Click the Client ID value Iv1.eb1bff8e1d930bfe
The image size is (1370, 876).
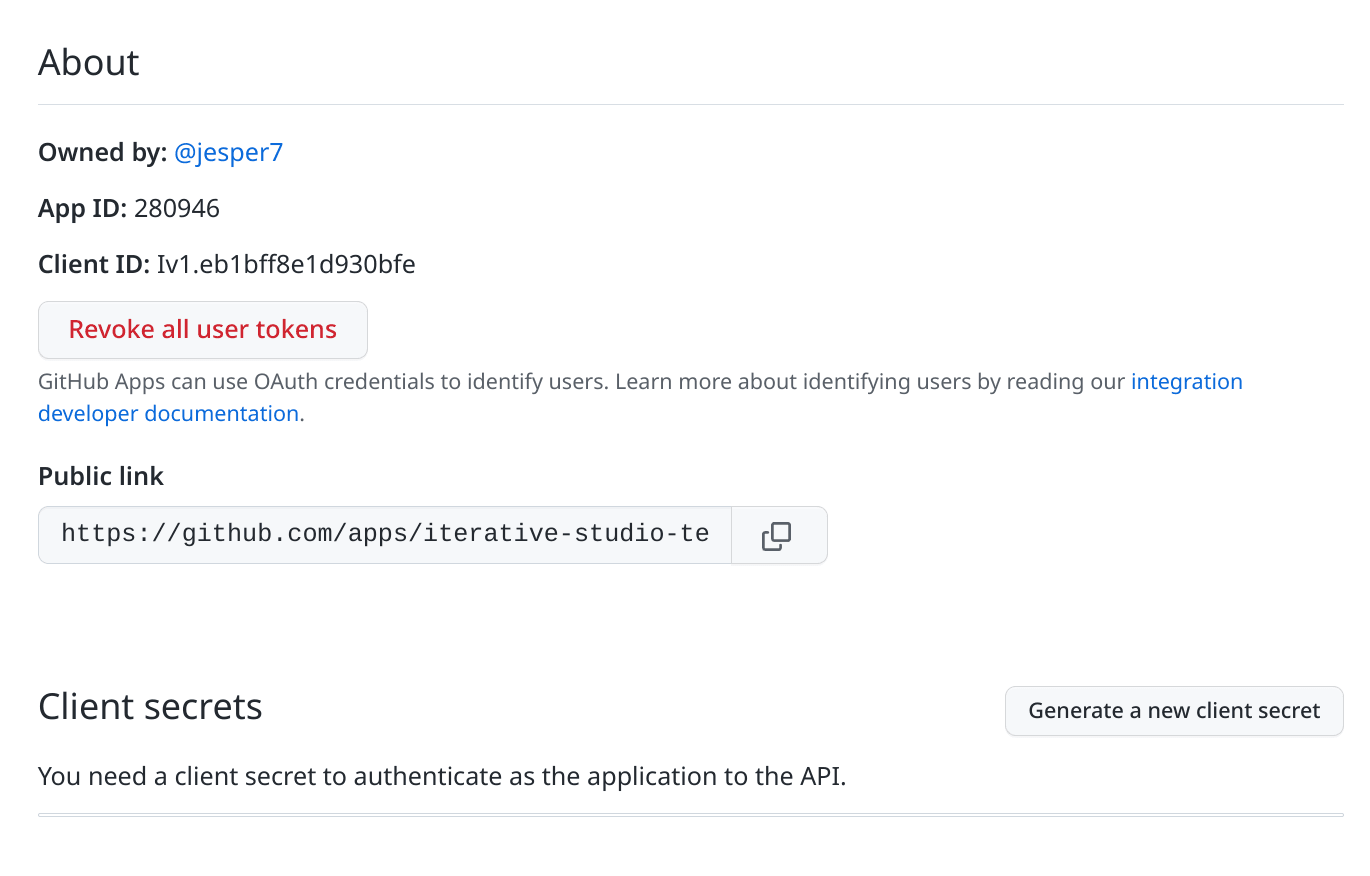[x=286, y=265]
